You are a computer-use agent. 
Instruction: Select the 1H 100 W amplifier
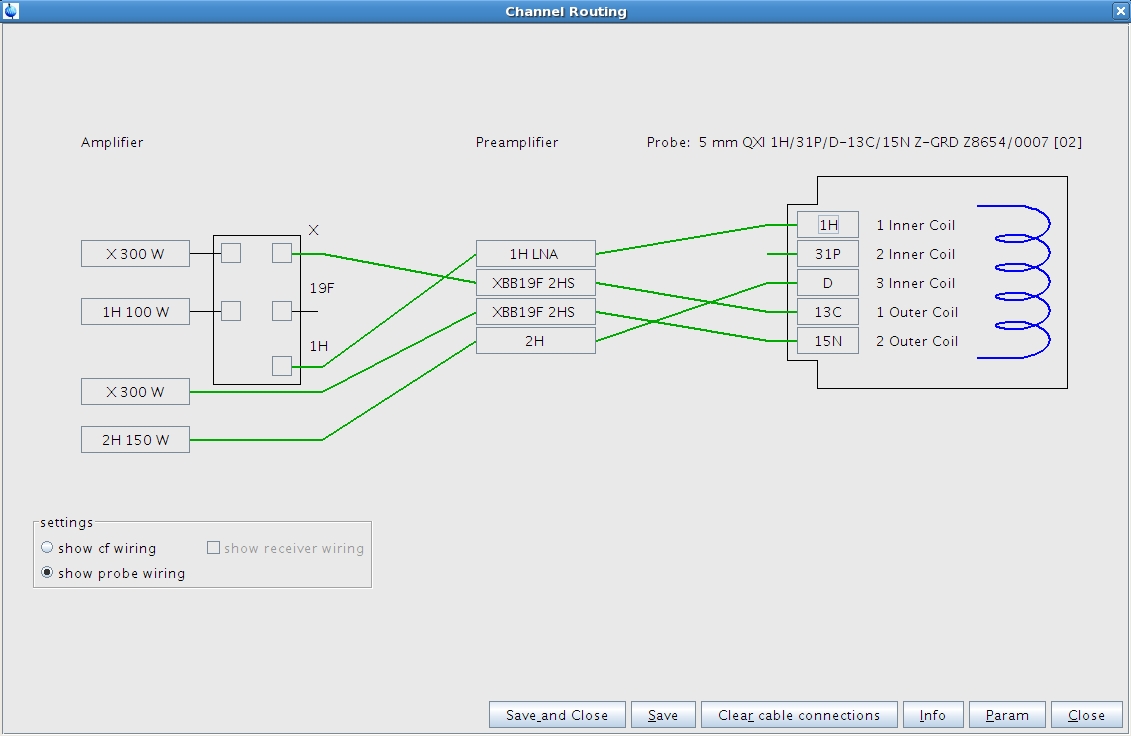tap(135, 312)
